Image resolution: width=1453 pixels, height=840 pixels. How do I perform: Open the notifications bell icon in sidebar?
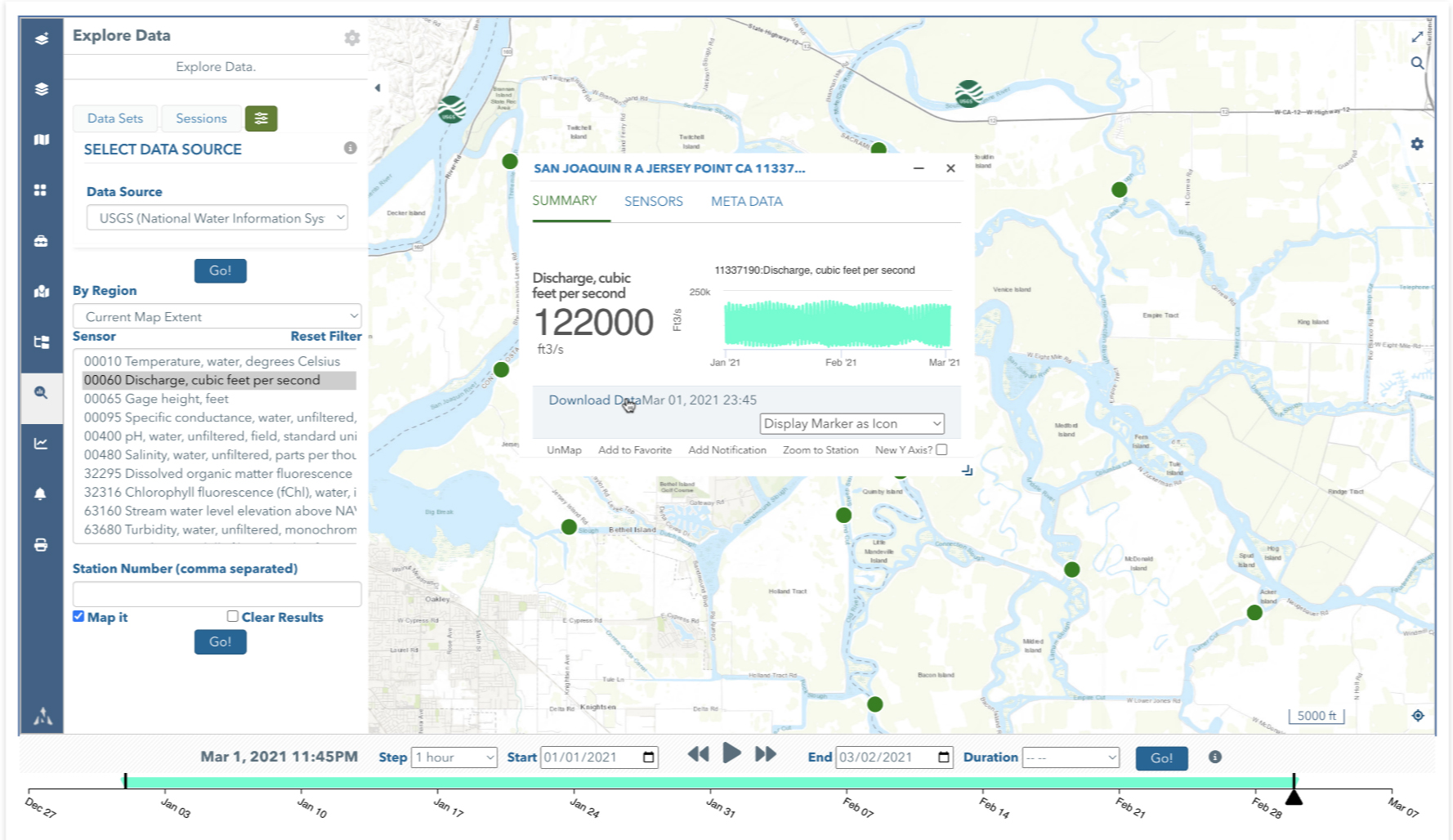click(41, 494)
